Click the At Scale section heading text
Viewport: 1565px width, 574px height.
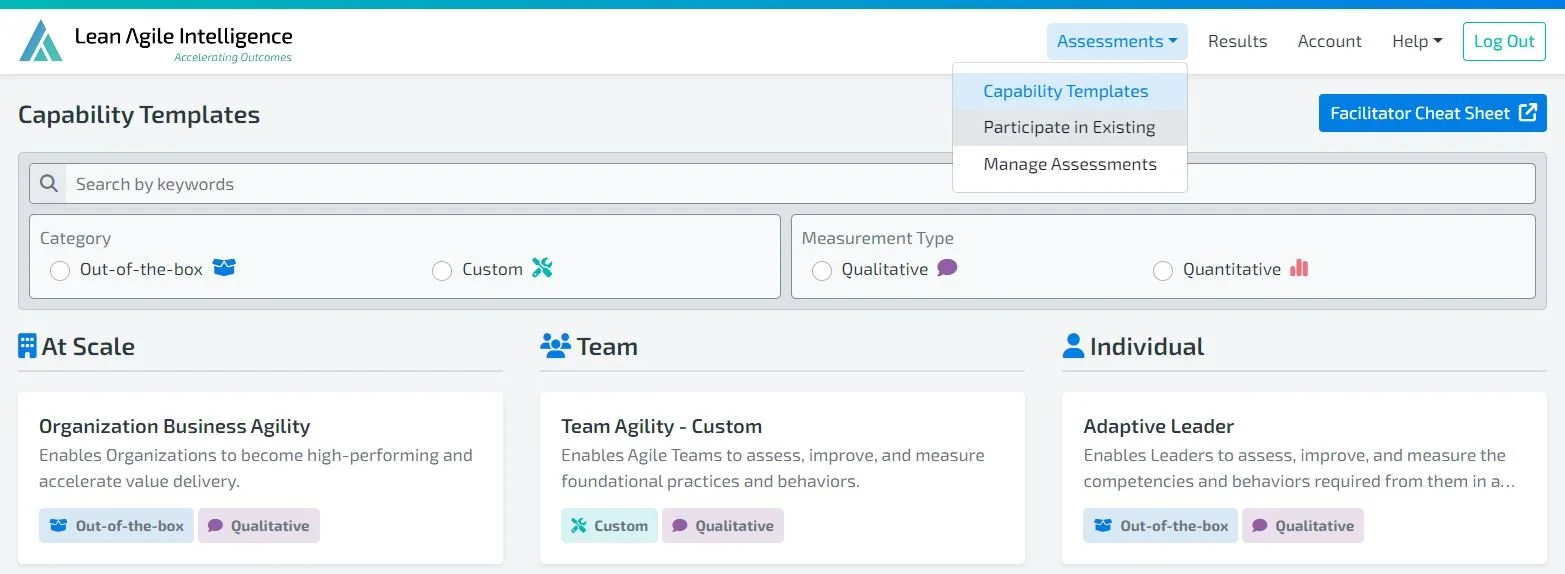click(88, 347)
